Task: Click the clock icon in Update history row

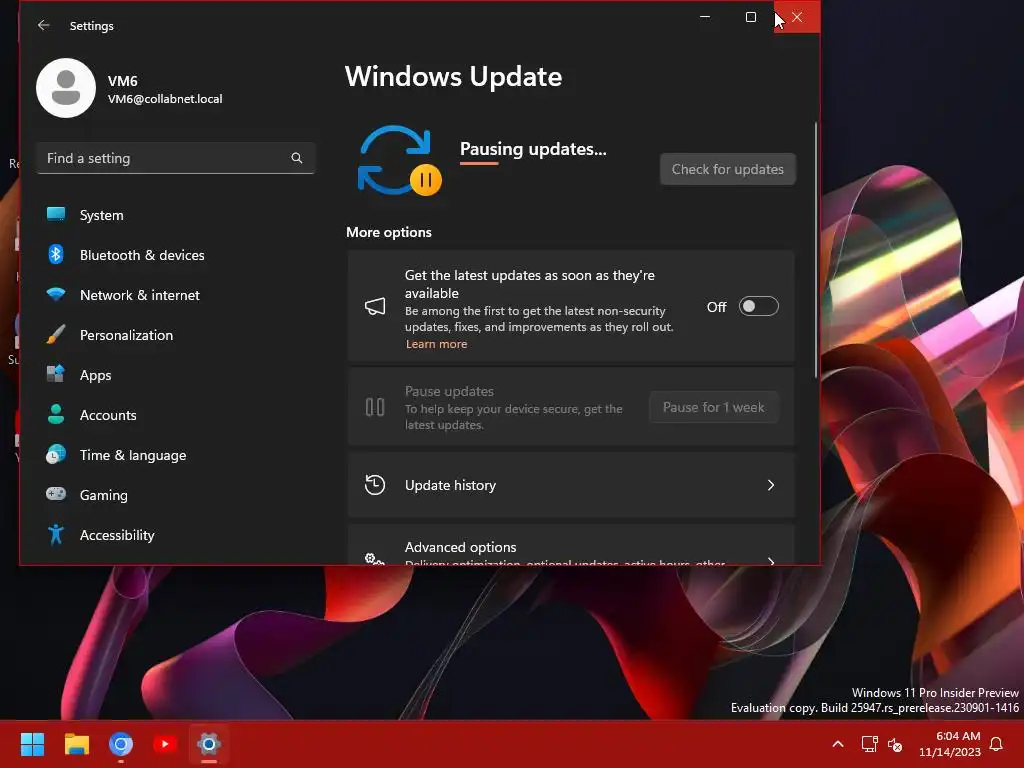Action: [x=375, y=485]
